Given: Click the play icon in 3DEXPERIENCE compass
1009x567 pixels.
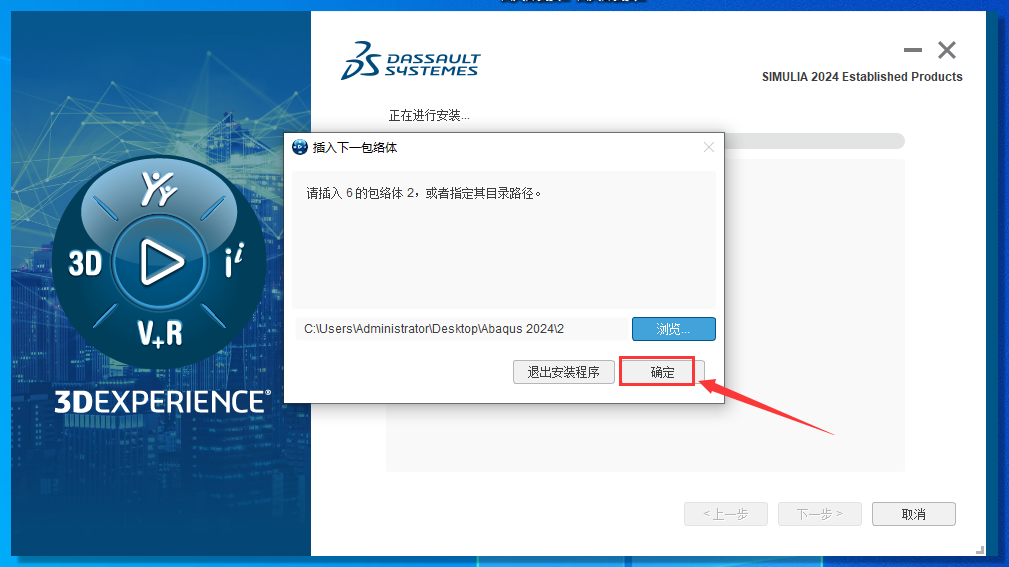Looking at the screenshot, I should [x=160, y=261].
